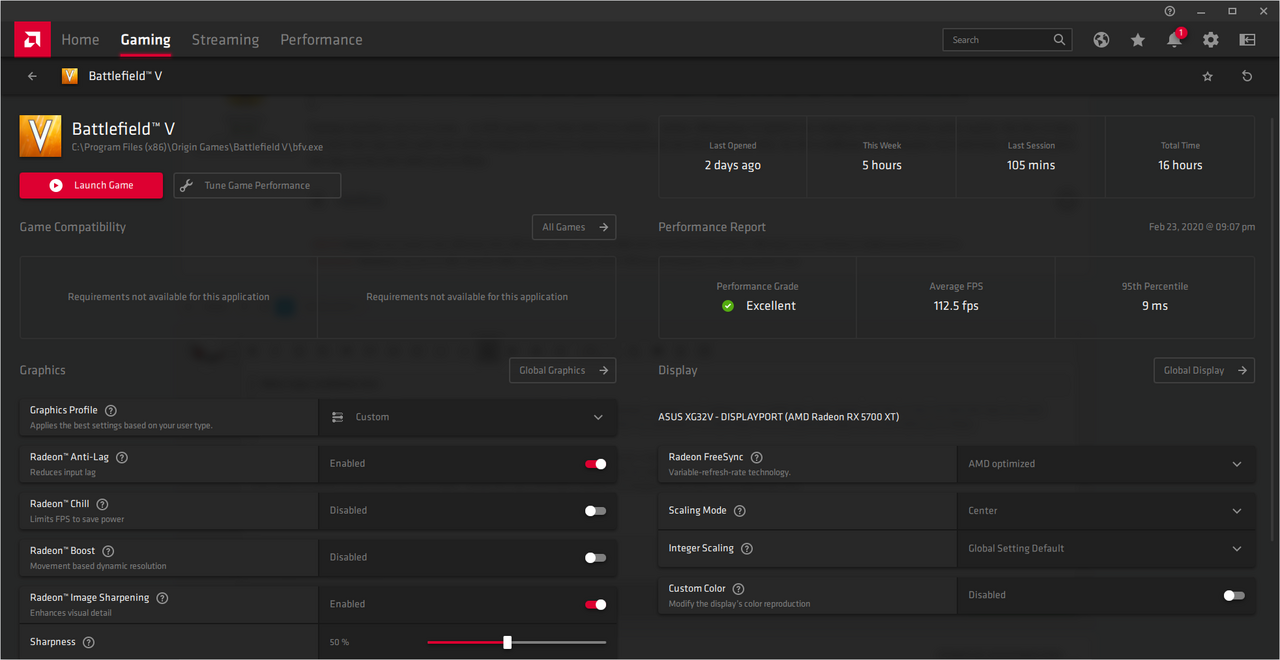Disable Radeon Anti-Lag toggle
The image size is (1280, 660).
pyautogui.click(x=595, y=464)
